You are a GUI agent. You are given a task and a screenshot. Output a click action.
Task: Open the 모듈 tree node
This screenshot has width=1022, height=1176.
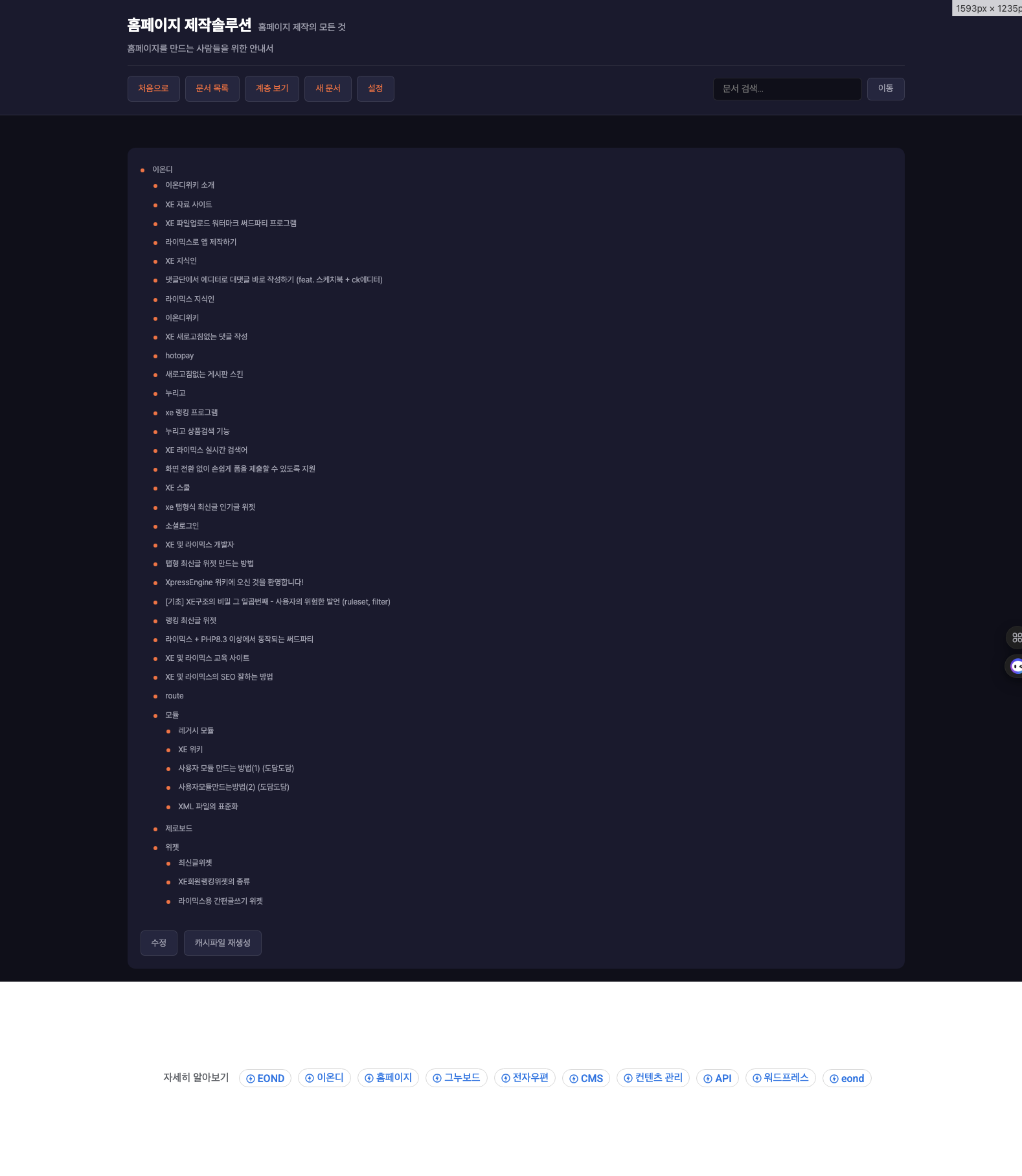[172, 715]
